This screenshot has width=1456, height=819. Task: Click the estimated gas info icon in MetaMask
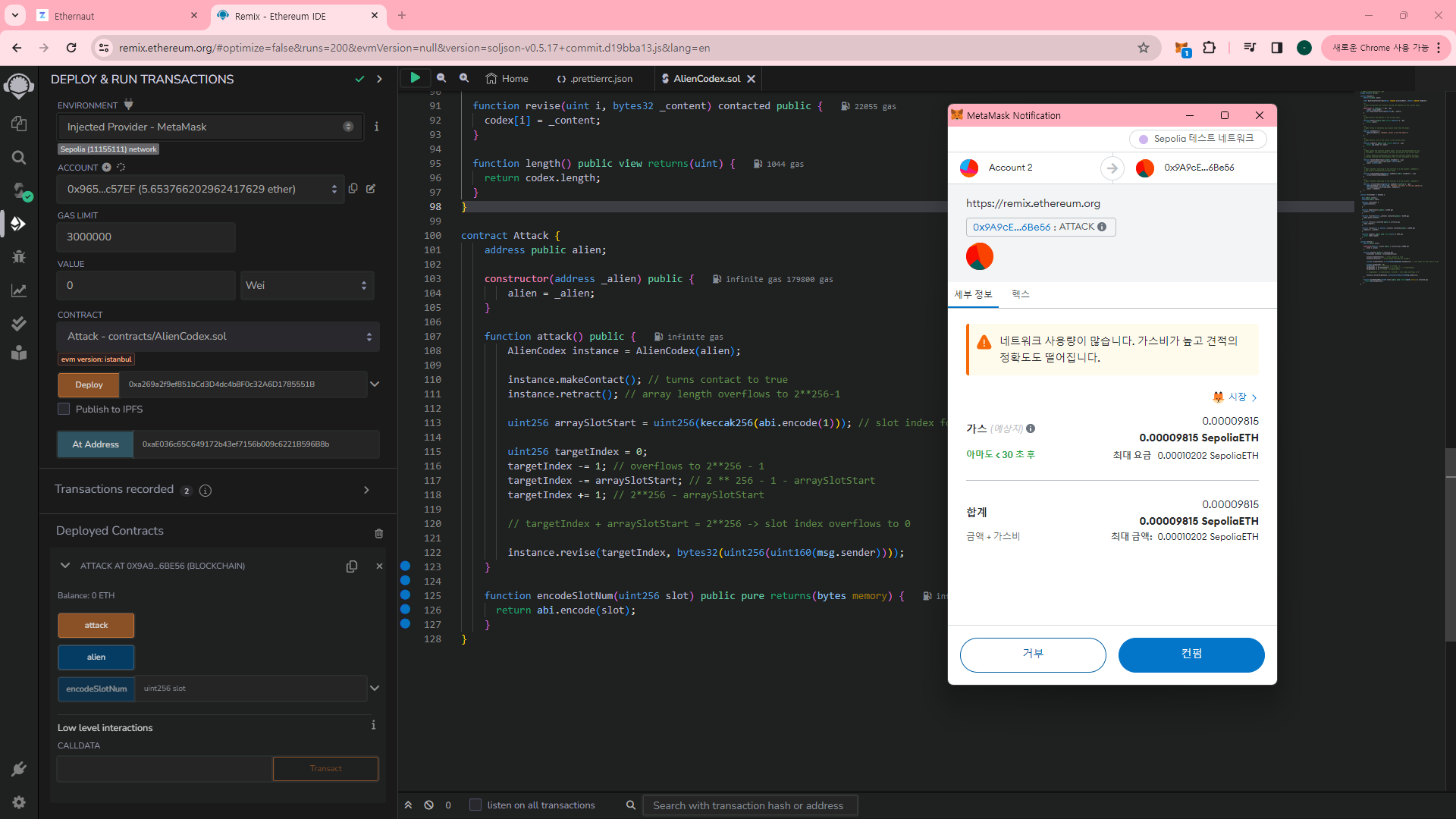coord(1031,428)
